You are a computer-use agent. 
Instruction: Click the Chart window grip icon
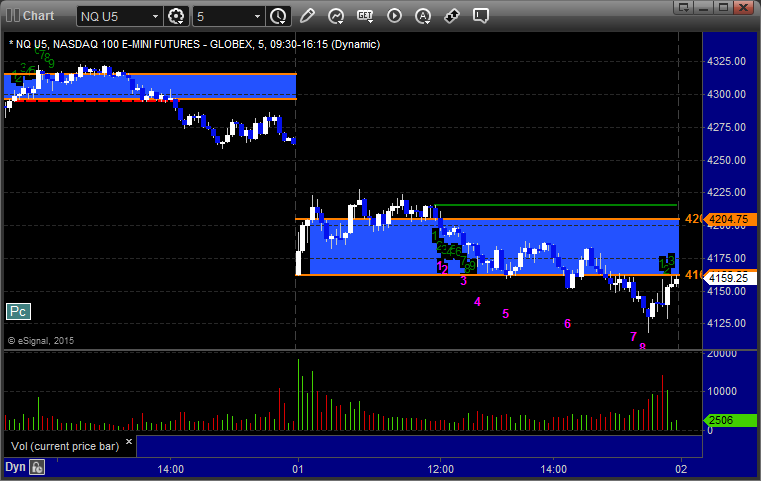pyautogui.click(x=13, y=16)
